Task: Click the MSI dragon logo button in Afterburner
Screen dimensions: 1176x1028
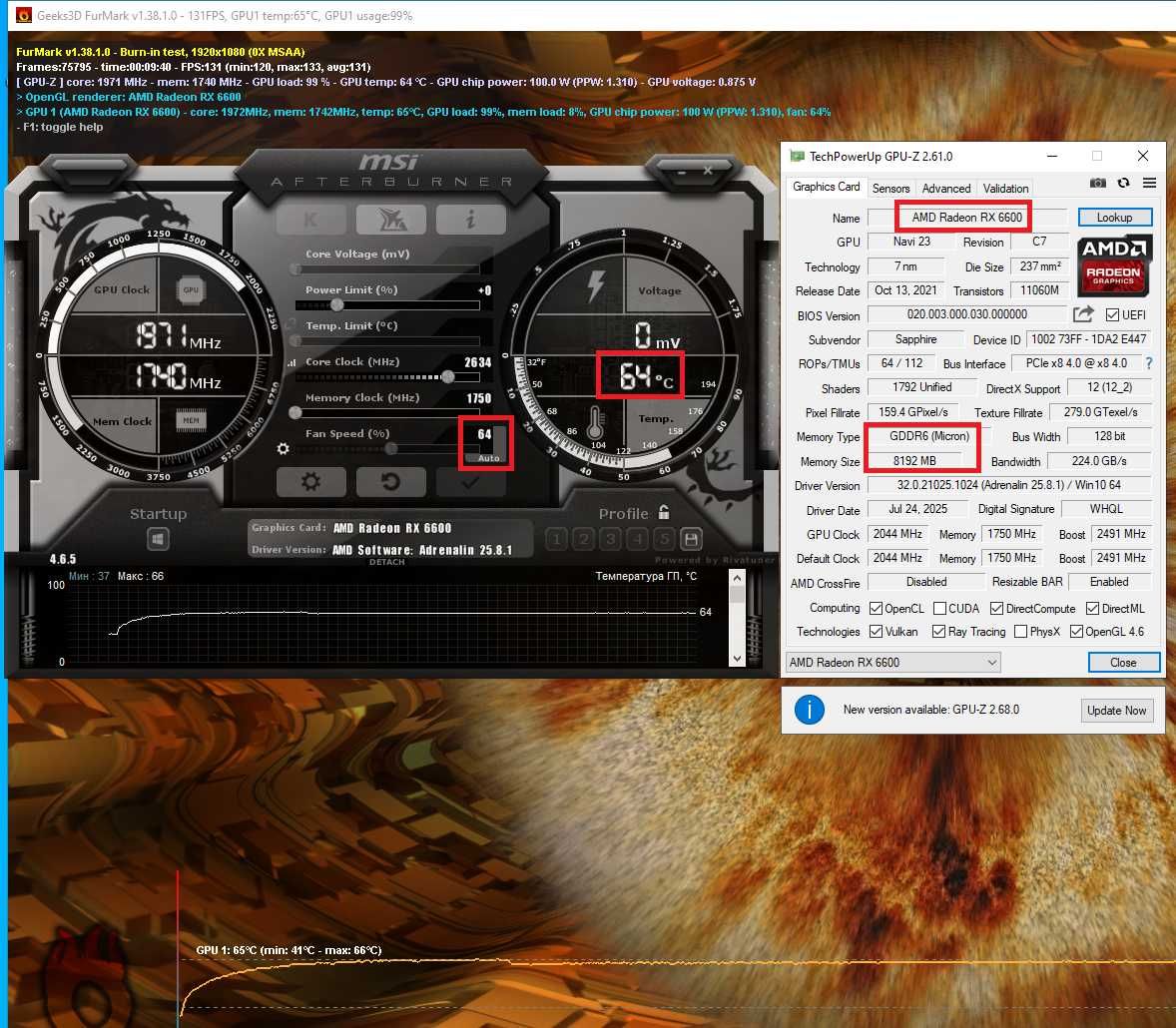Action: pyautogui.click(x=391, y=220)
